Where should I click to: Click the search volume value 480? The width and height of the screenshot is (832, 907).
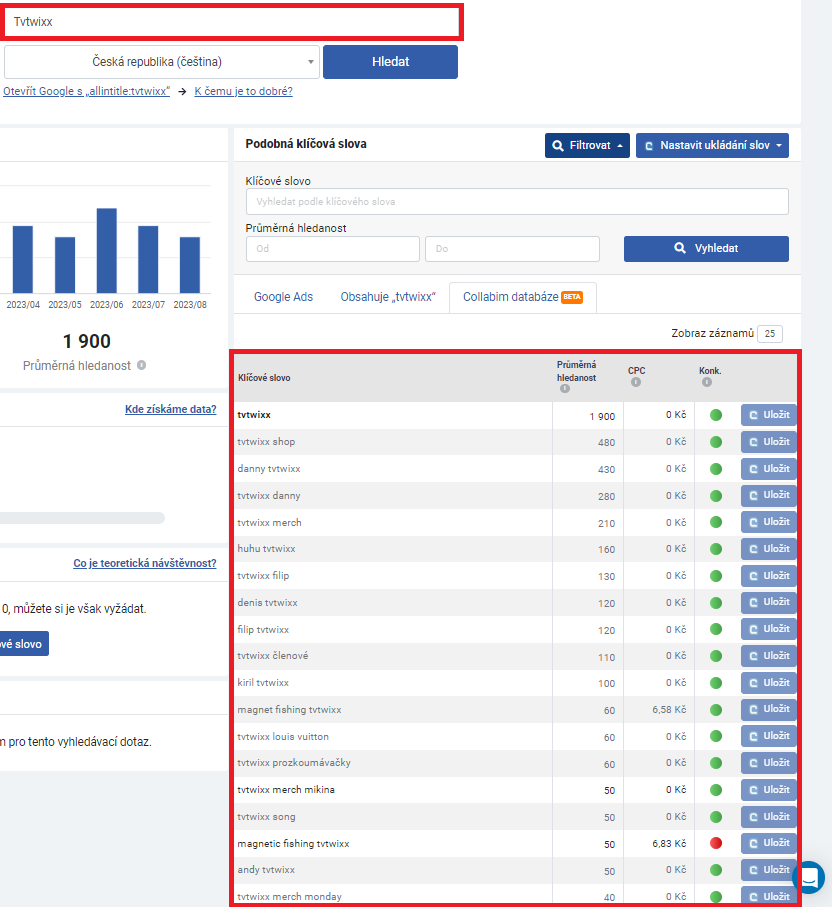pyautogui.click(x=606, y=443)
